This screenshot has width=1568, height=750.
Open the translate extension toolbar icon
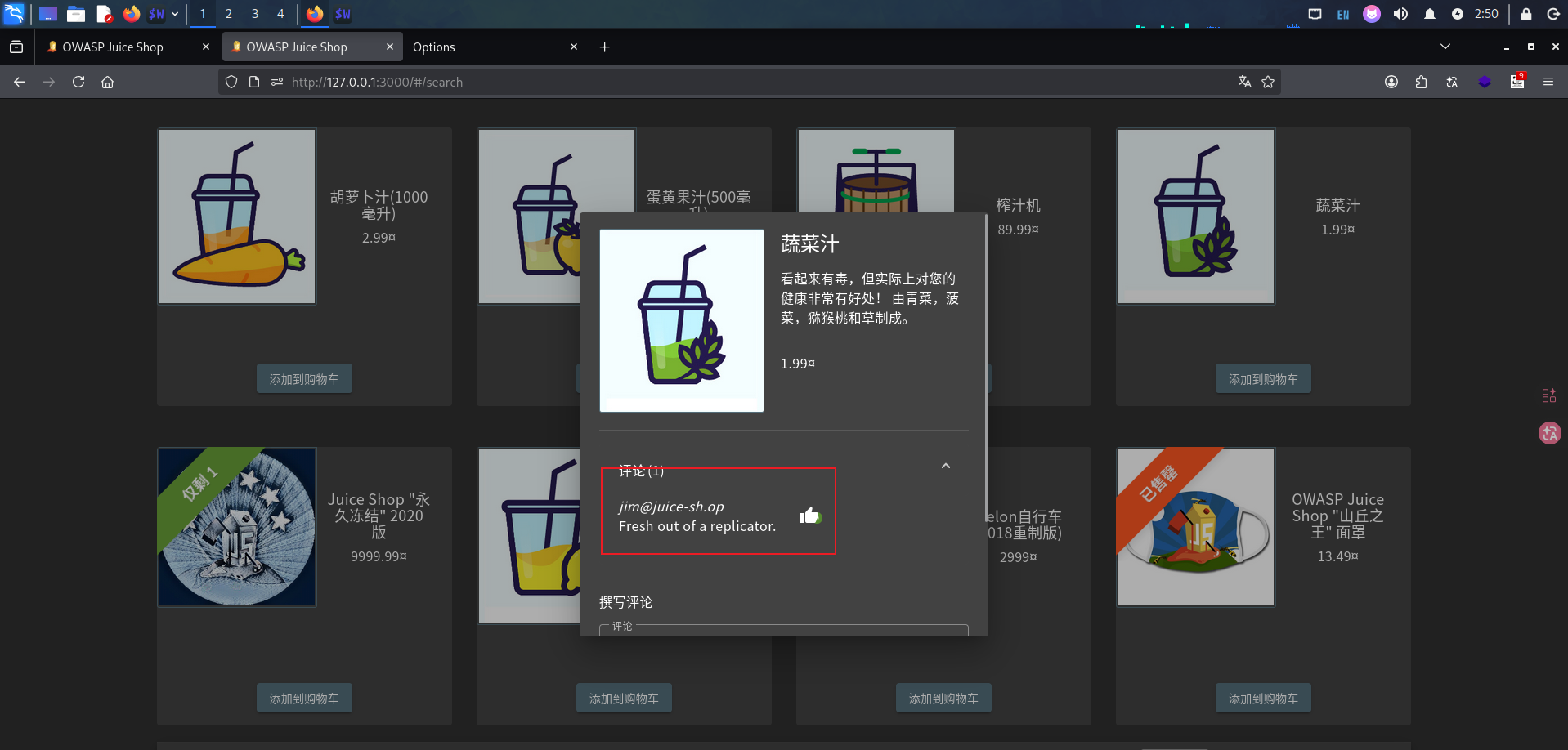(1452, 82)
